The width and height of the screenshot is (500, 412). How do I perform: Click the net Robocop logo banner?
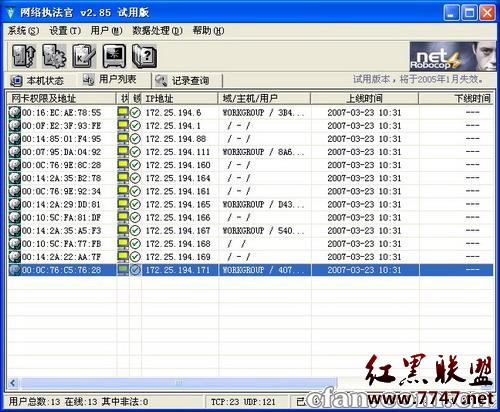tap(452, 56)
